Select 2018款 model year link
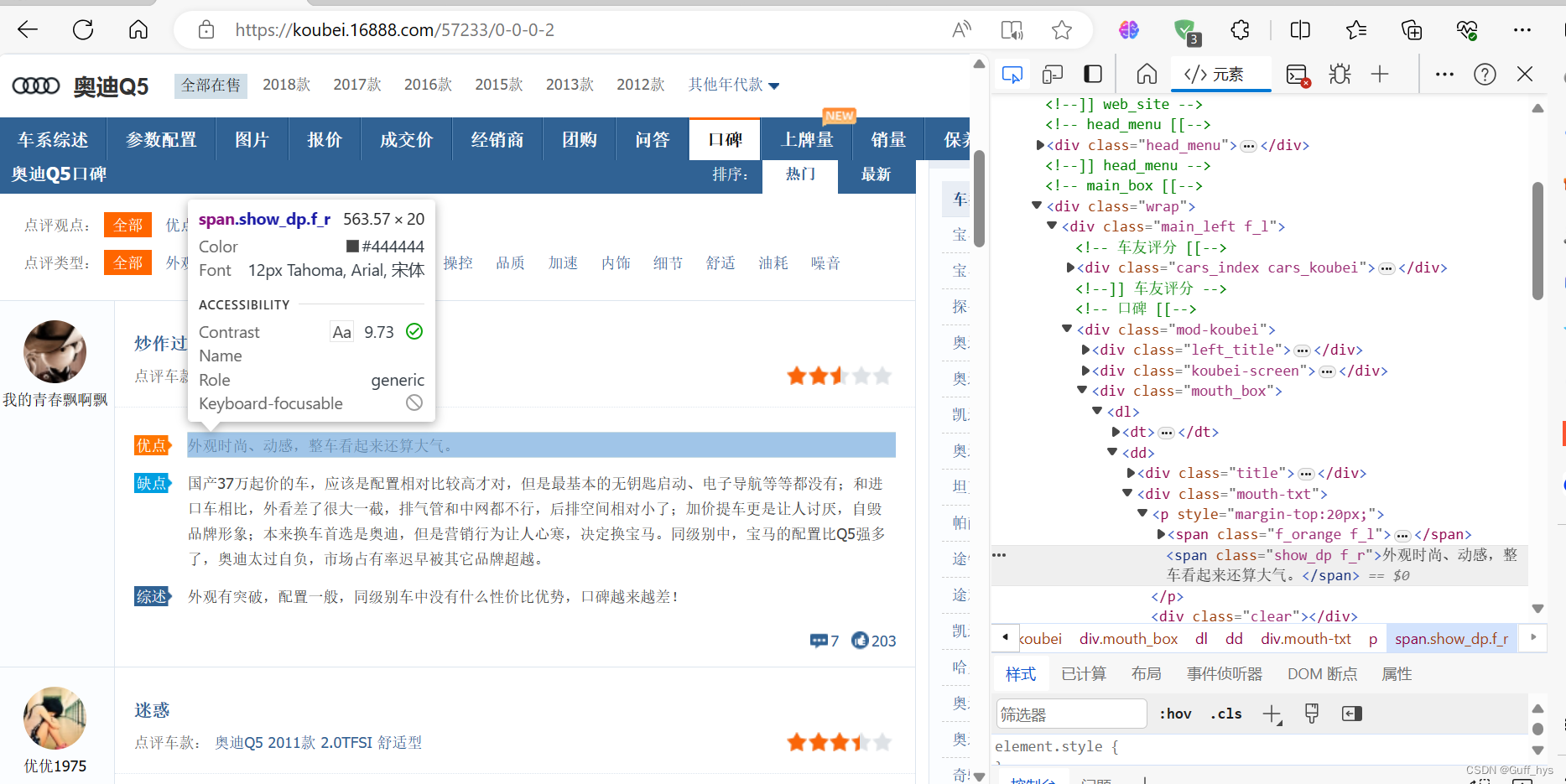 (x=286, y=85)
